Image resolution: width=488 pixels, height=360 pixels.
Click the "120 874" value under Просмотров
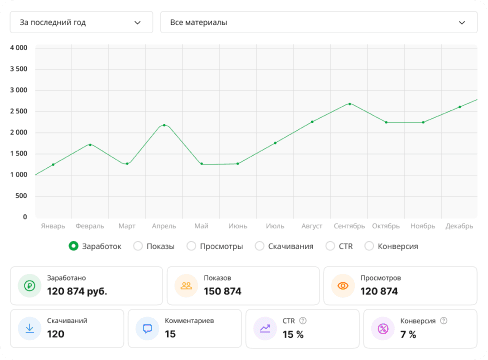[x=379, y=292]
